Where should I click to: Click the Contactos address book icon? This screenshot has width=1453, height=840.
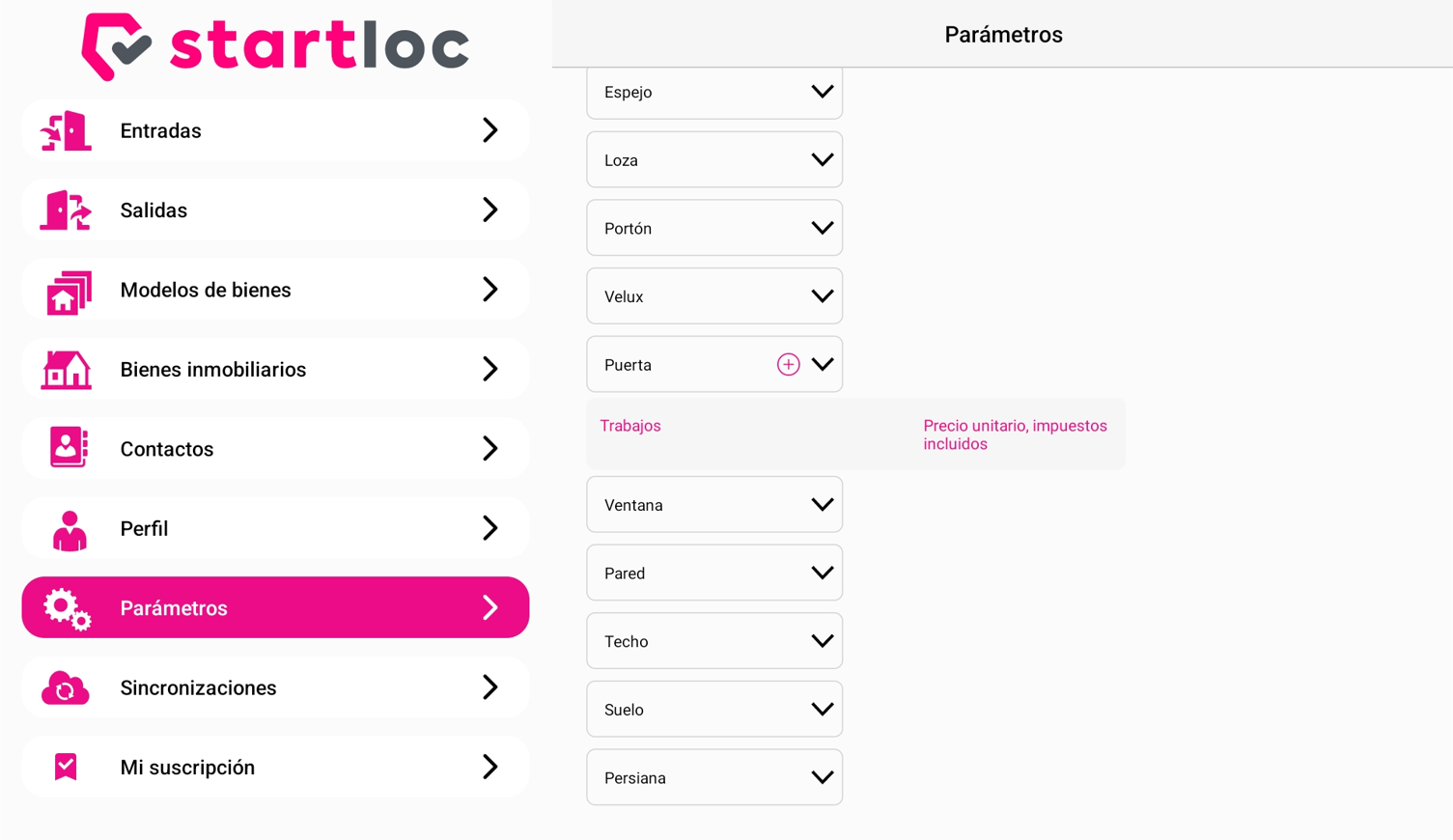point(68,448)
